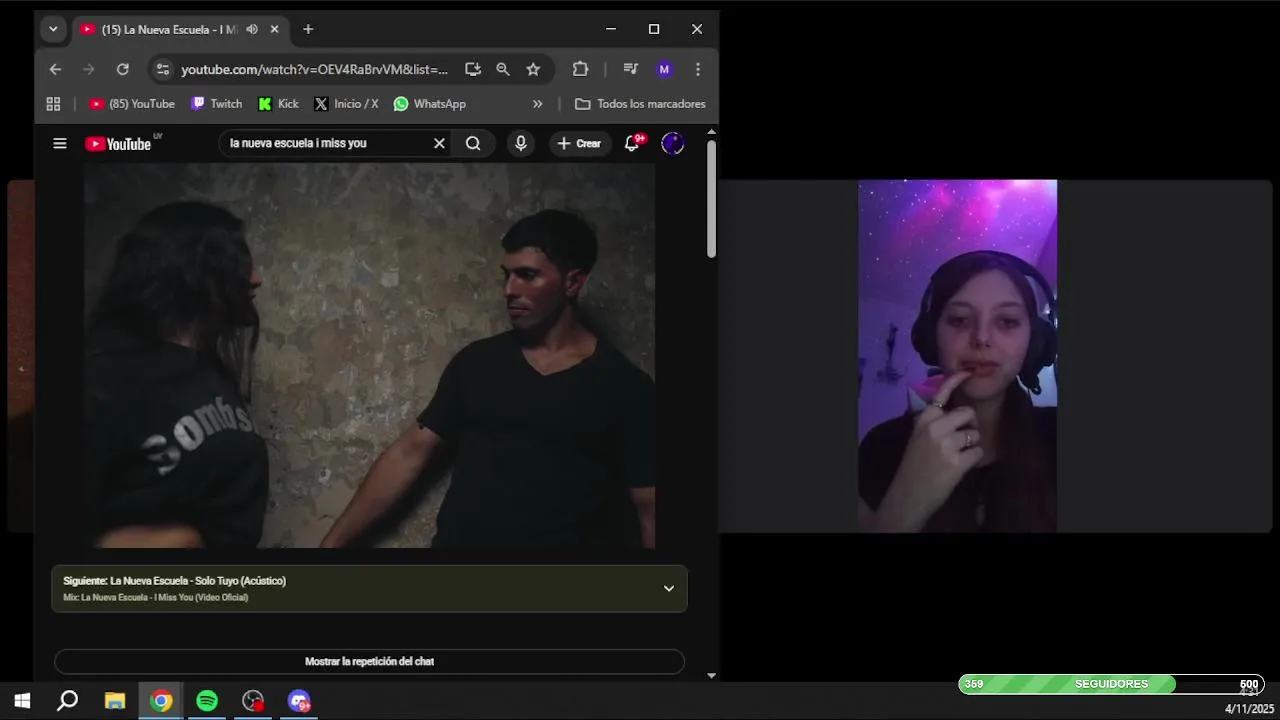Open the Chrome profile M avatar

664,69
